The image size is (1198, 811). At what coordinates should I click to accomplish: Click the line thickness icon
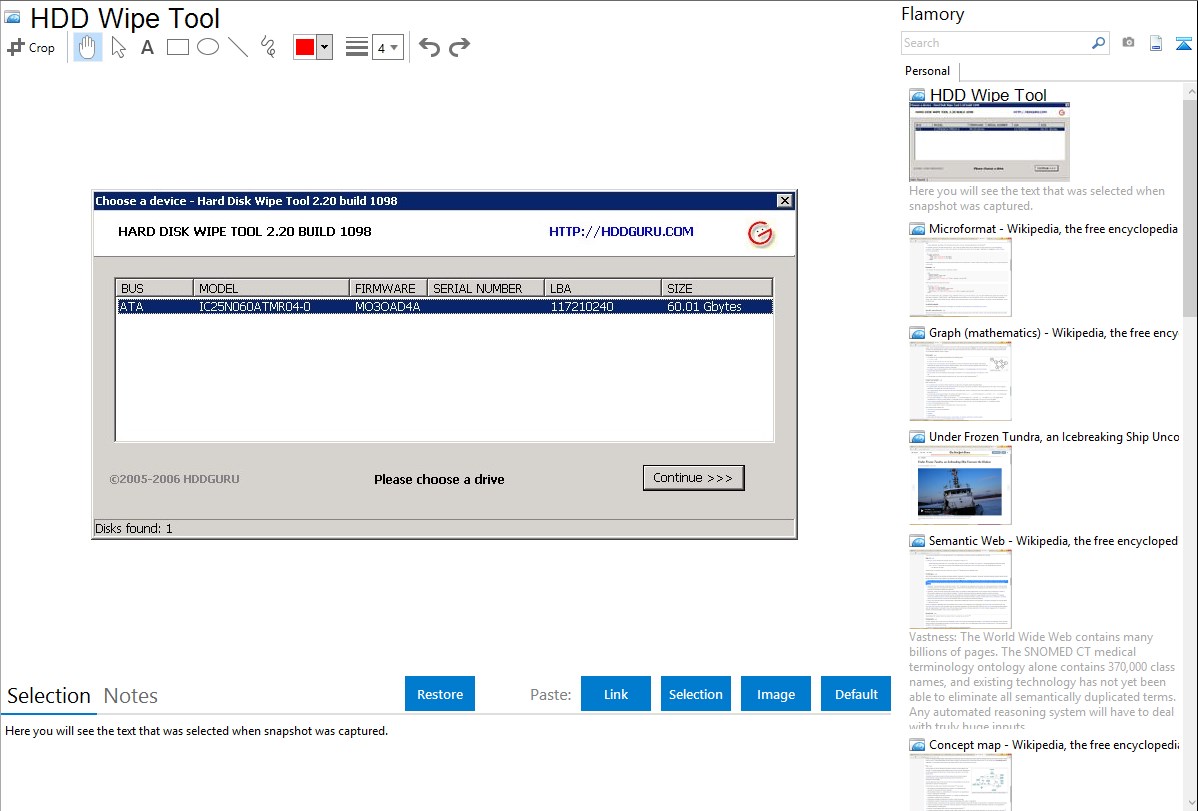[357, 47]
